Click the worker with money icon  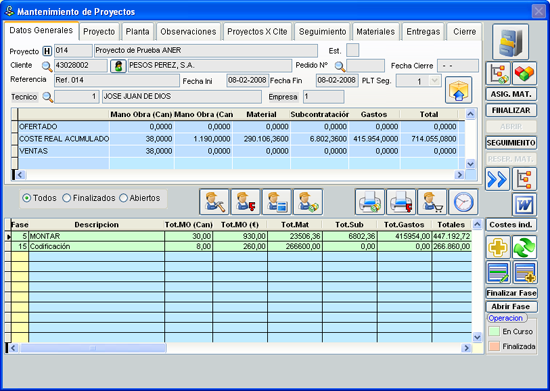308,202
